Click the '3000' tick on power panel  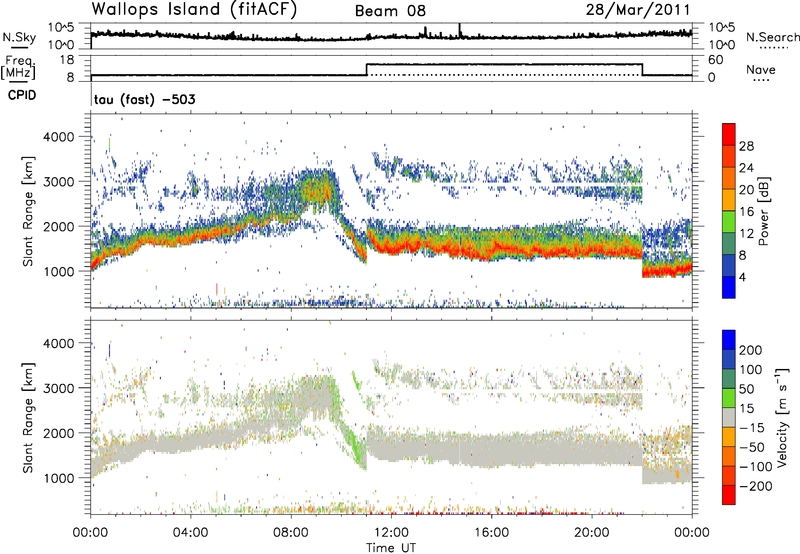(x=61, y=182)
